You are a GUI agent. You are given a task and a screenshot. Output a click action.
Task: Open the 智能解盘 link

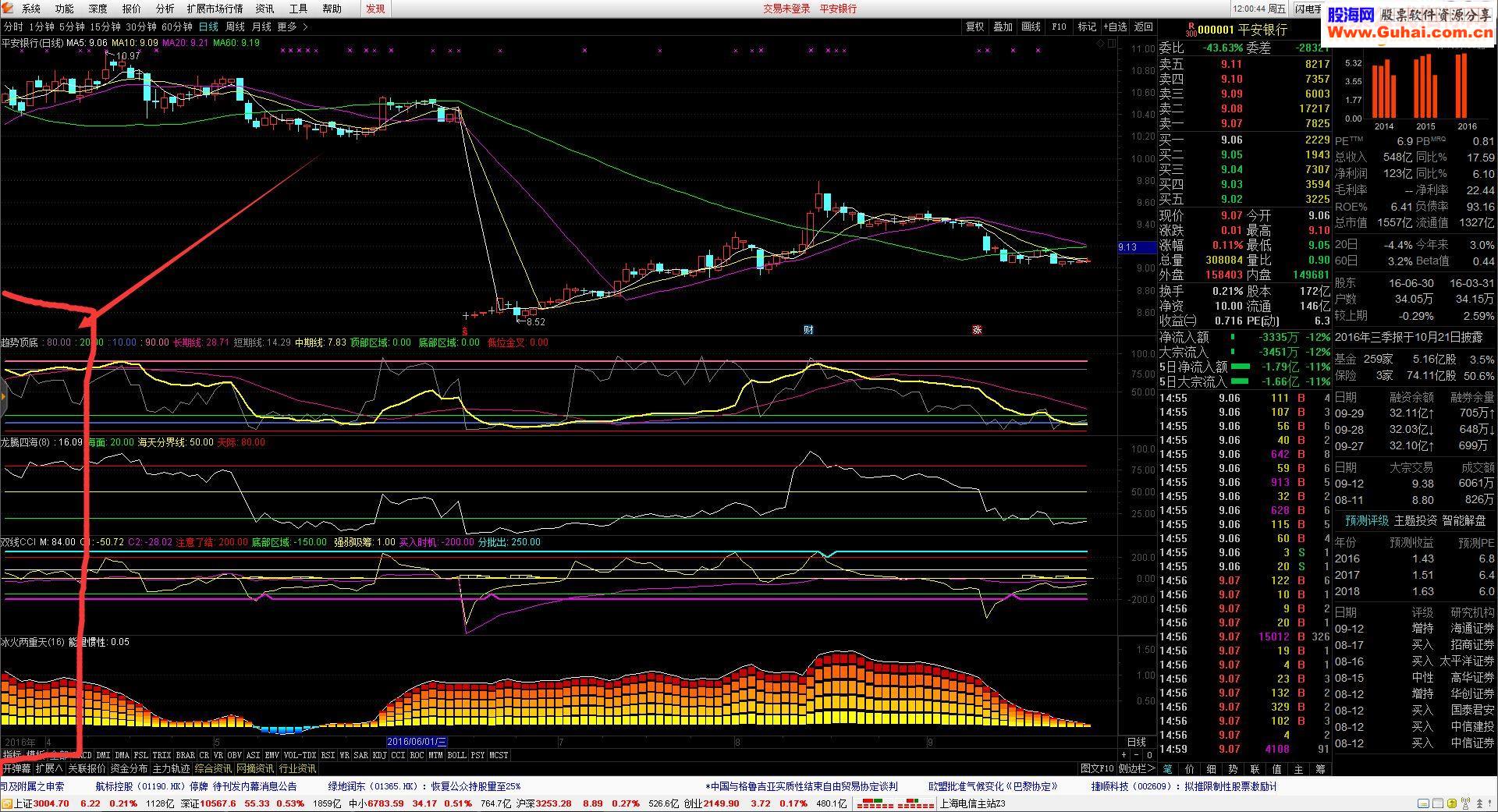coord(1464,520)
